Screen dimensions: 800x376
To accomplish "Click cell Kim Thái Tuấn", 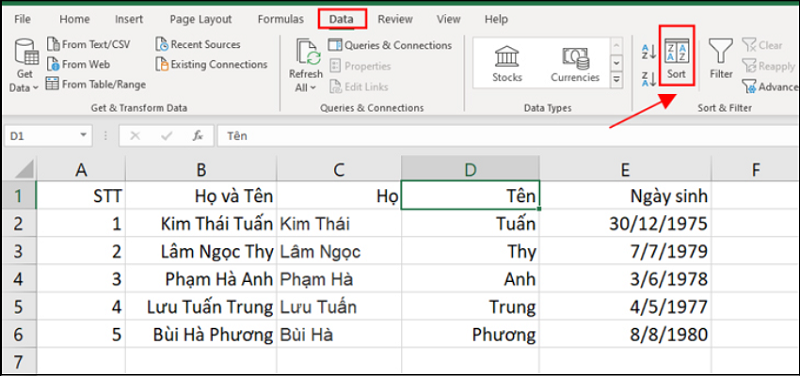I will point(201,223).
